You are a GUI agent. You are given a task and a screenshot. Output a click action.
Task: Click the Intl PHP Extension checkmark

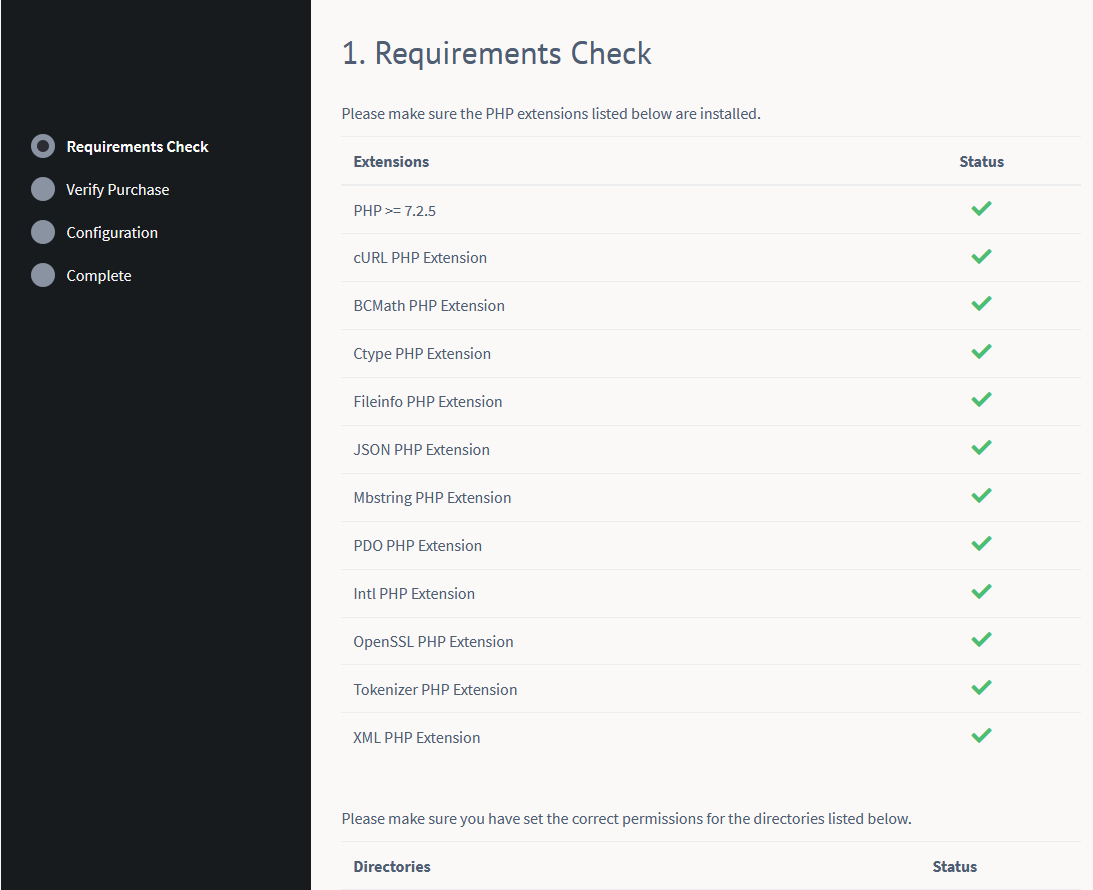point(981,592)
